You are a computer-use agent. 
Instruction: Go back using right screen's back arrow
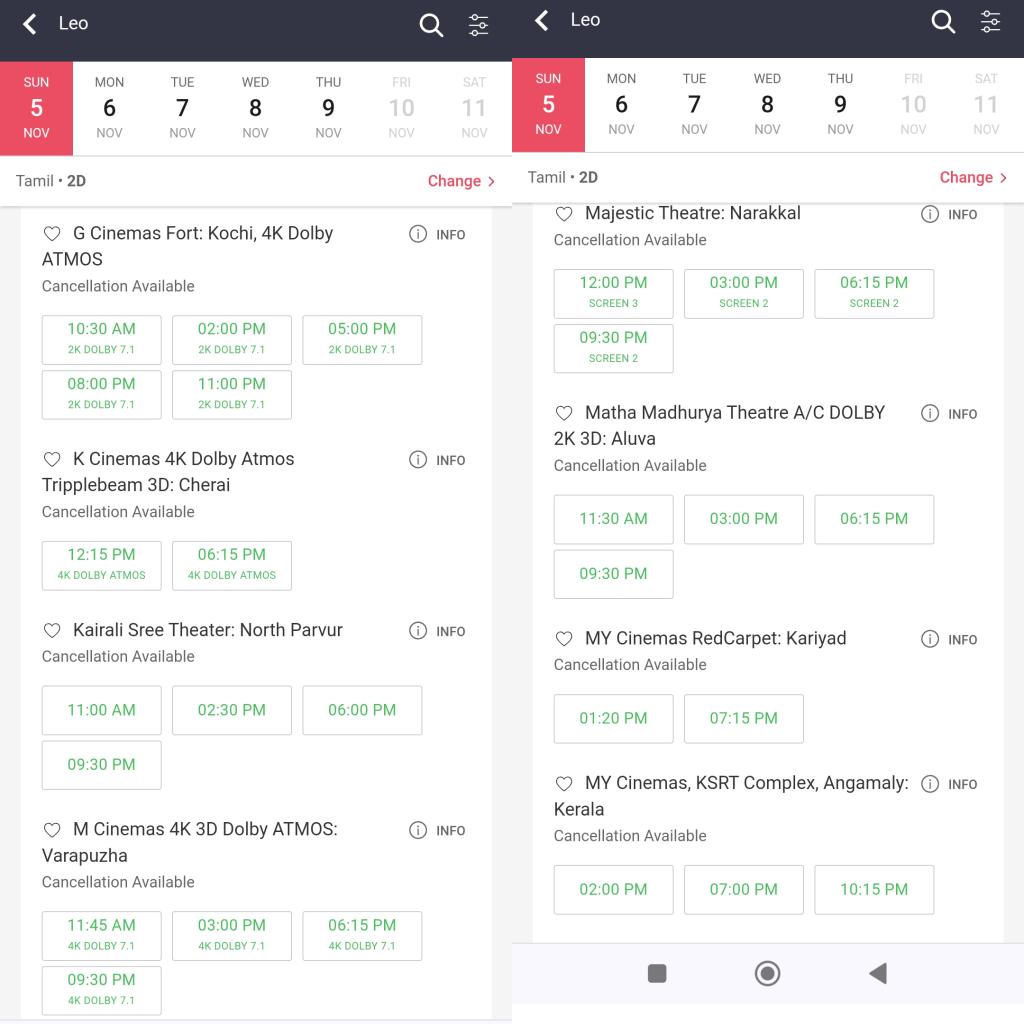541,20
